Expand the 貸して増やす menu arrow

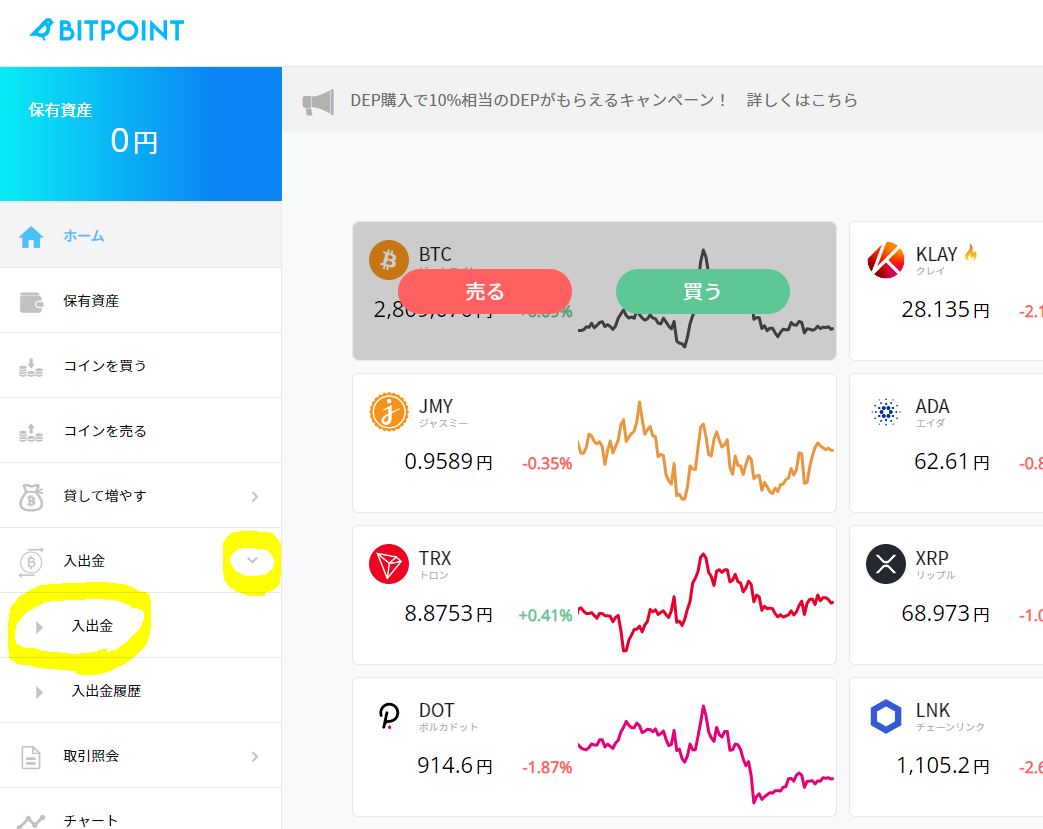click(x=255, y=496)
